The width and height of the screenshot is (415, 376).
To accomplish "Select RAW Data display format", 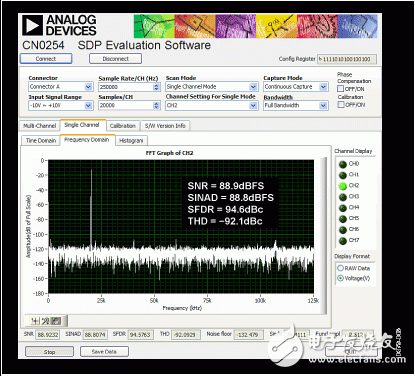I will [x=340, y=268].
